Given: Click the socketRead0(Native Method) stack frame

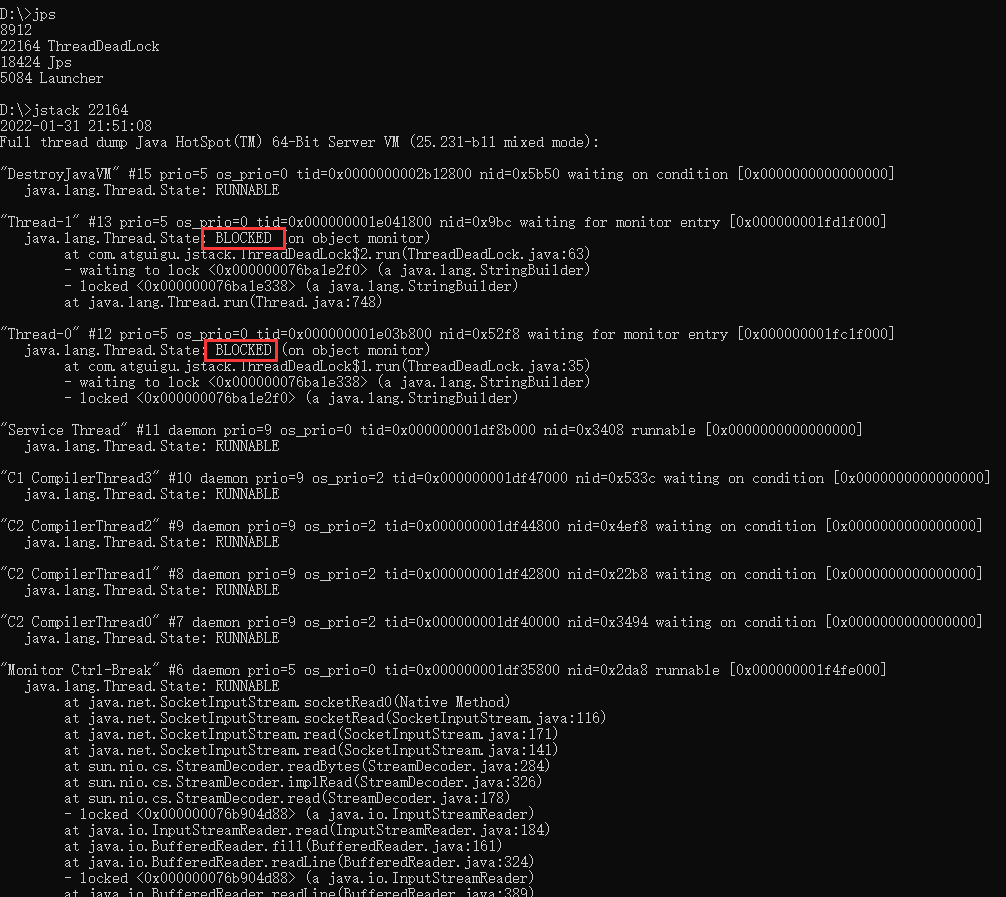Looking at the screenshot, I should [287, 703].
